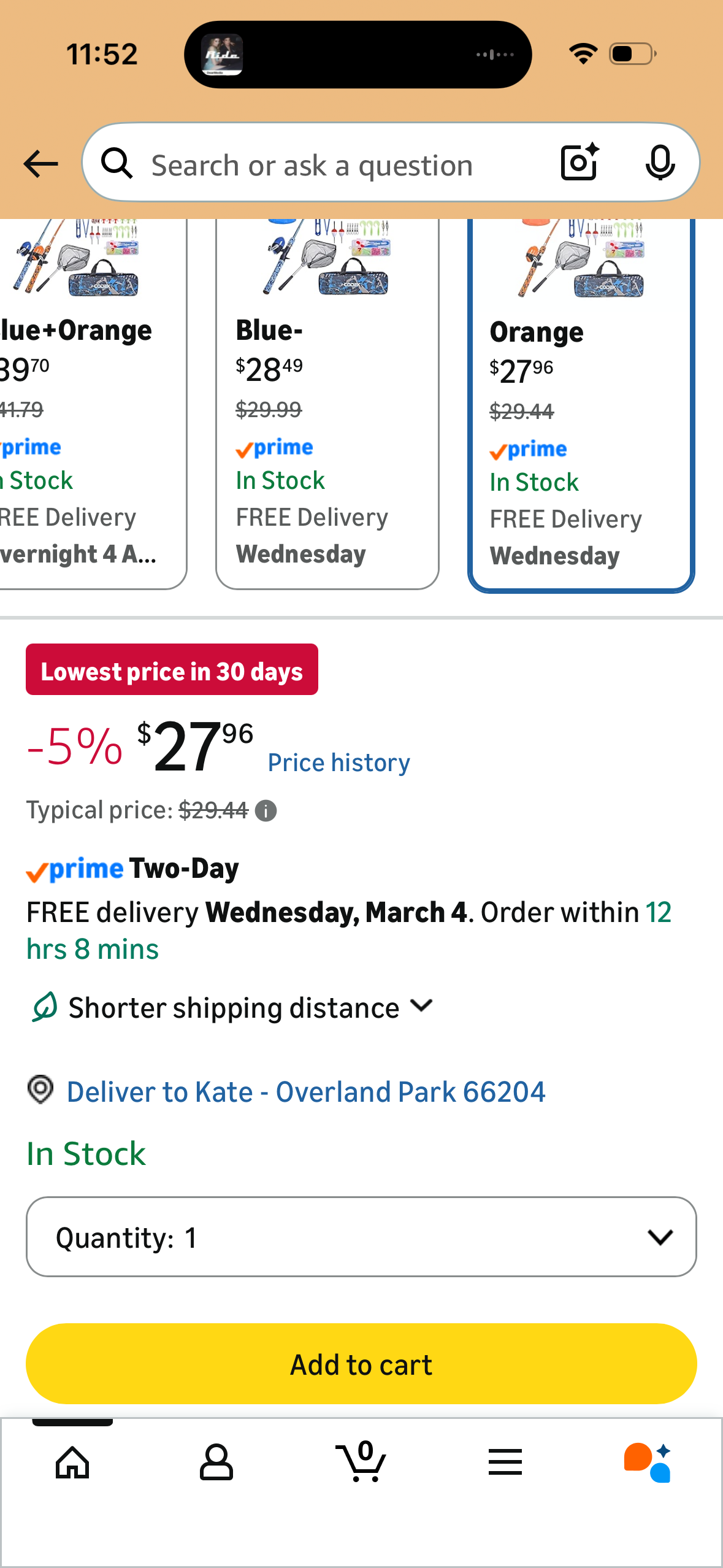The width and height of the screenshot is (723, 1568).
Task: Open camera lens search icon
Action: click(x=579, y=163)
